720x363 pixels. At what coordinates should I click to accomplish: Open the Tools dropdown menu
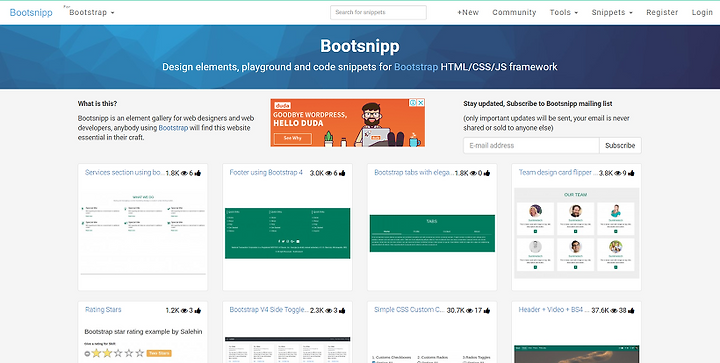click(564, 12)
